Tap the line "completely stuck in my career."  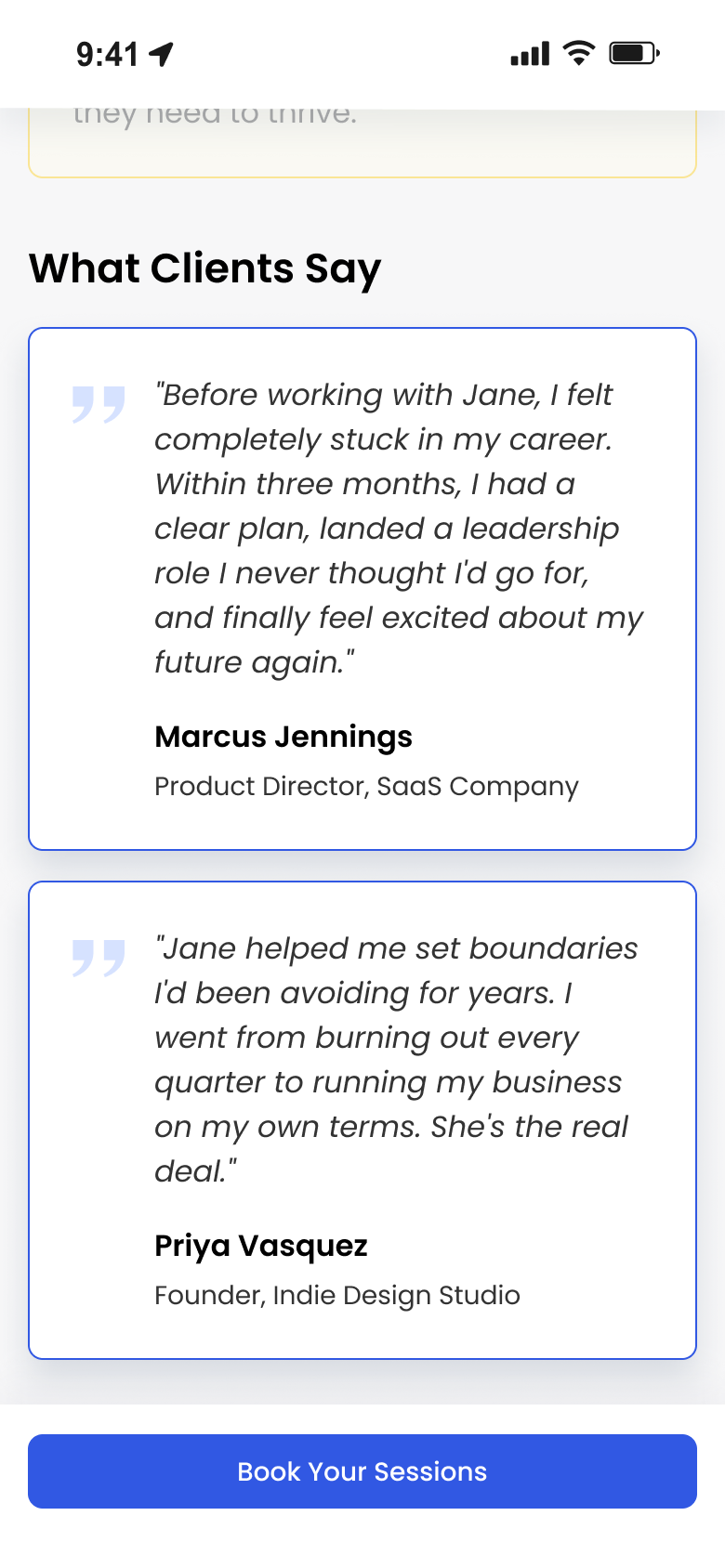[x=383, y=439]
